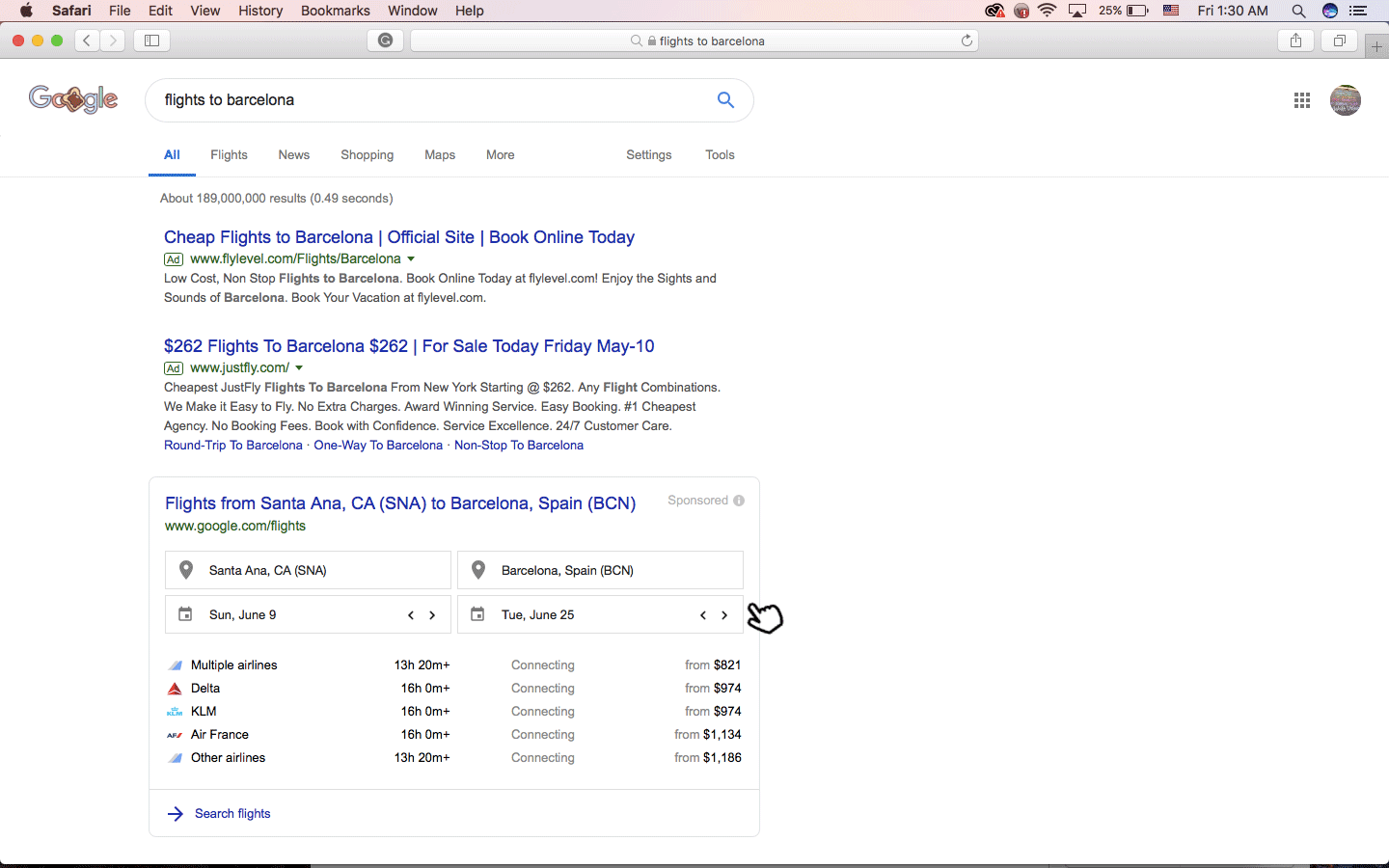The height and width of the screenshot is (868, 1389).
Task: Click the Grammarly extension icon in toolbar
Action: click(x=386, y=41)
